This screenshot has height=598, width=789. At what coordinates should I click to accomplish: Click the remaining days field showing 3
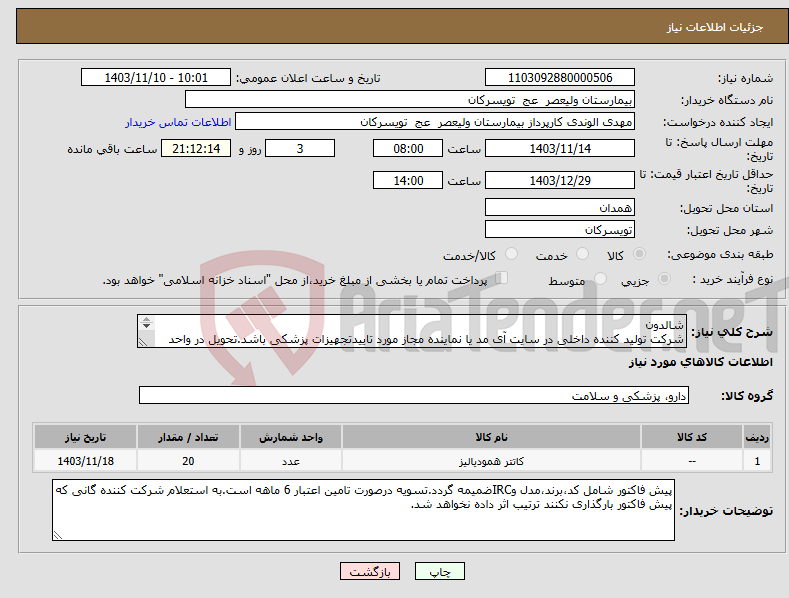(x=300, y=148)
